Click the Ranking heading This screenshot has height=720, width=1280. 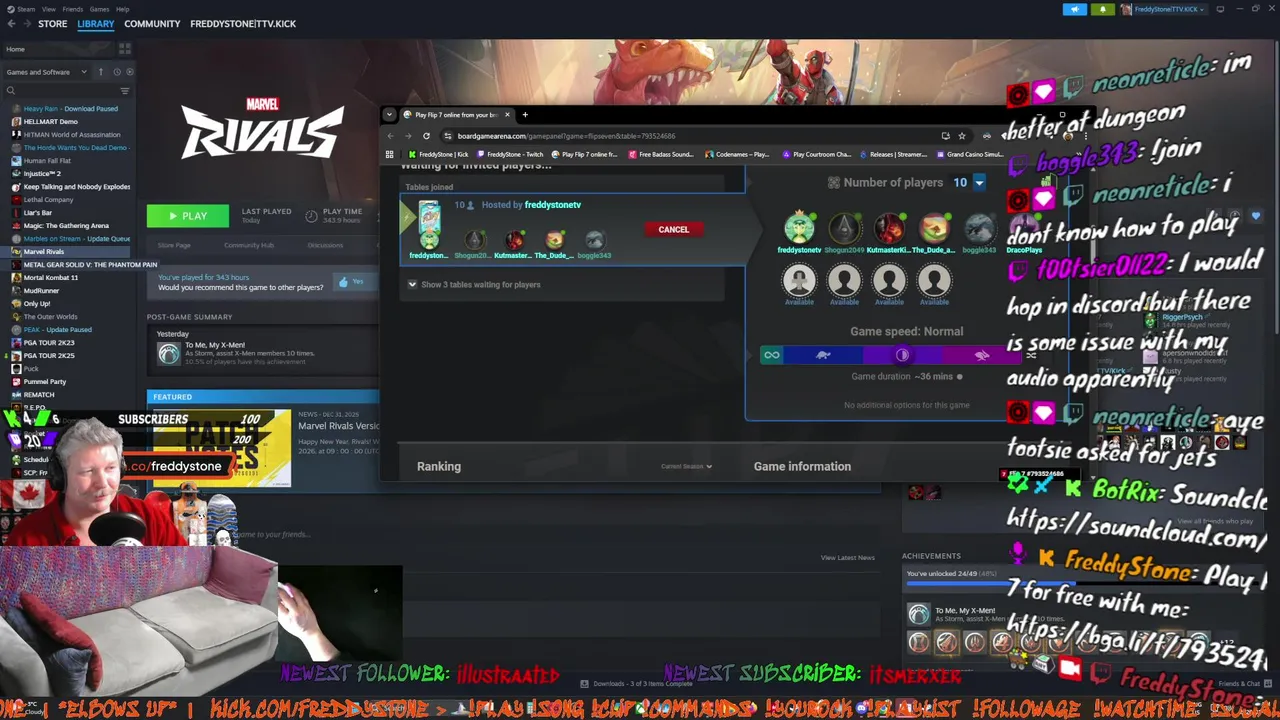click(439, 466)
